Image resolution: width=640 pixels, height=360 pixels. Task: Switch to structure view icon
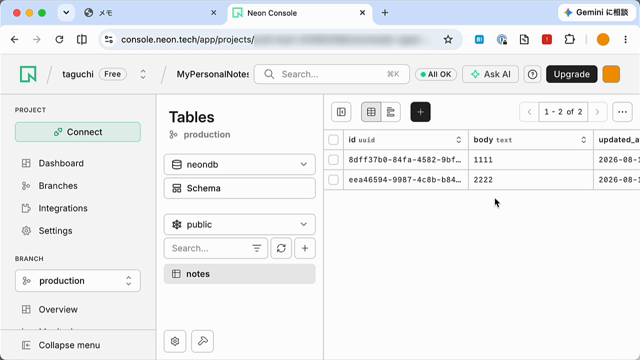(391, 112)
